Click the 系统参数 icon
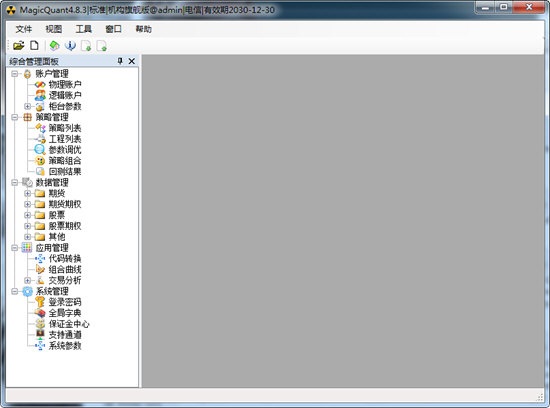 point(40,346)
